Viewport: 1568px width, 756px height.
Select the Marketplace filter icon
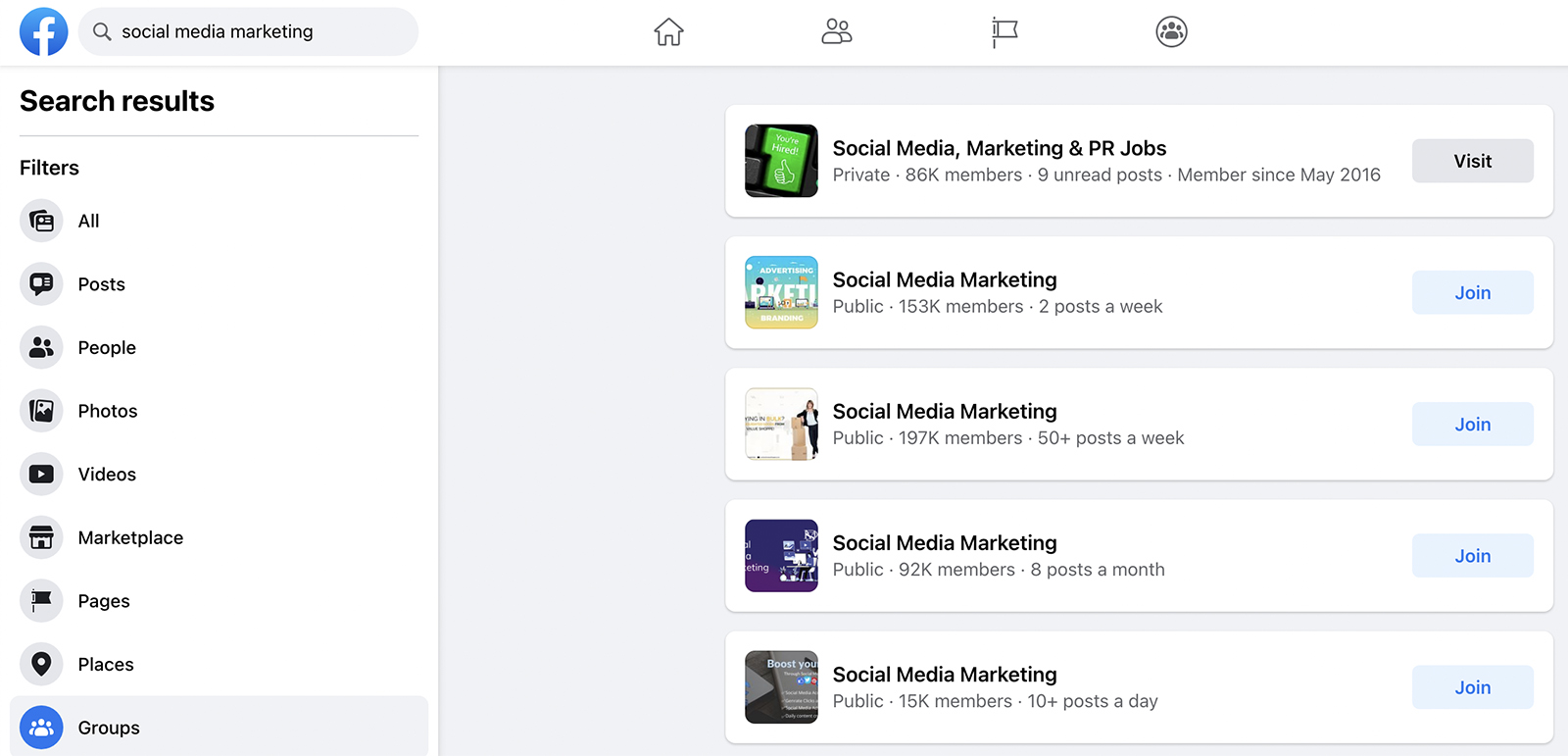pos(41,537)
